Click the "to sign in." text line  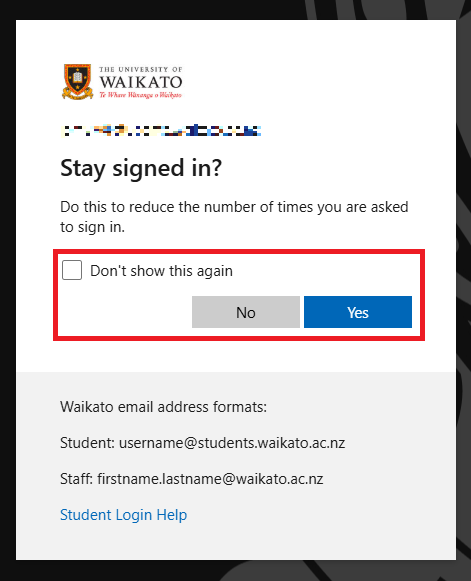(x=92, y=227)
